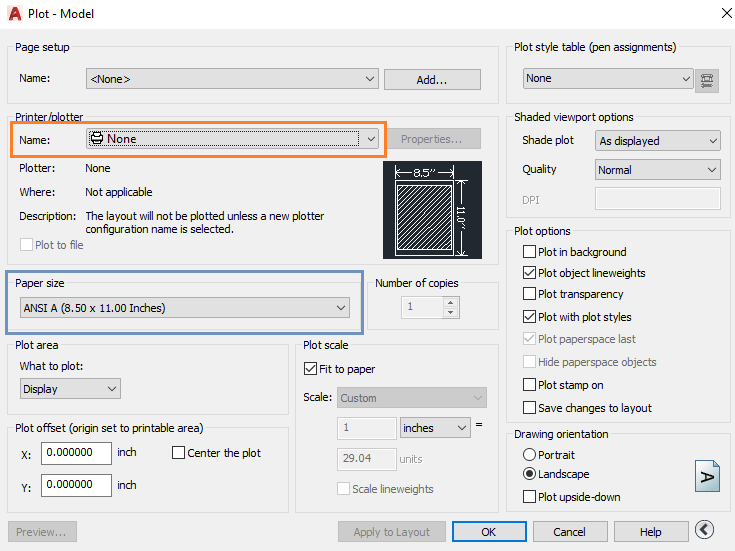Click the OK button

pos(489,532)
